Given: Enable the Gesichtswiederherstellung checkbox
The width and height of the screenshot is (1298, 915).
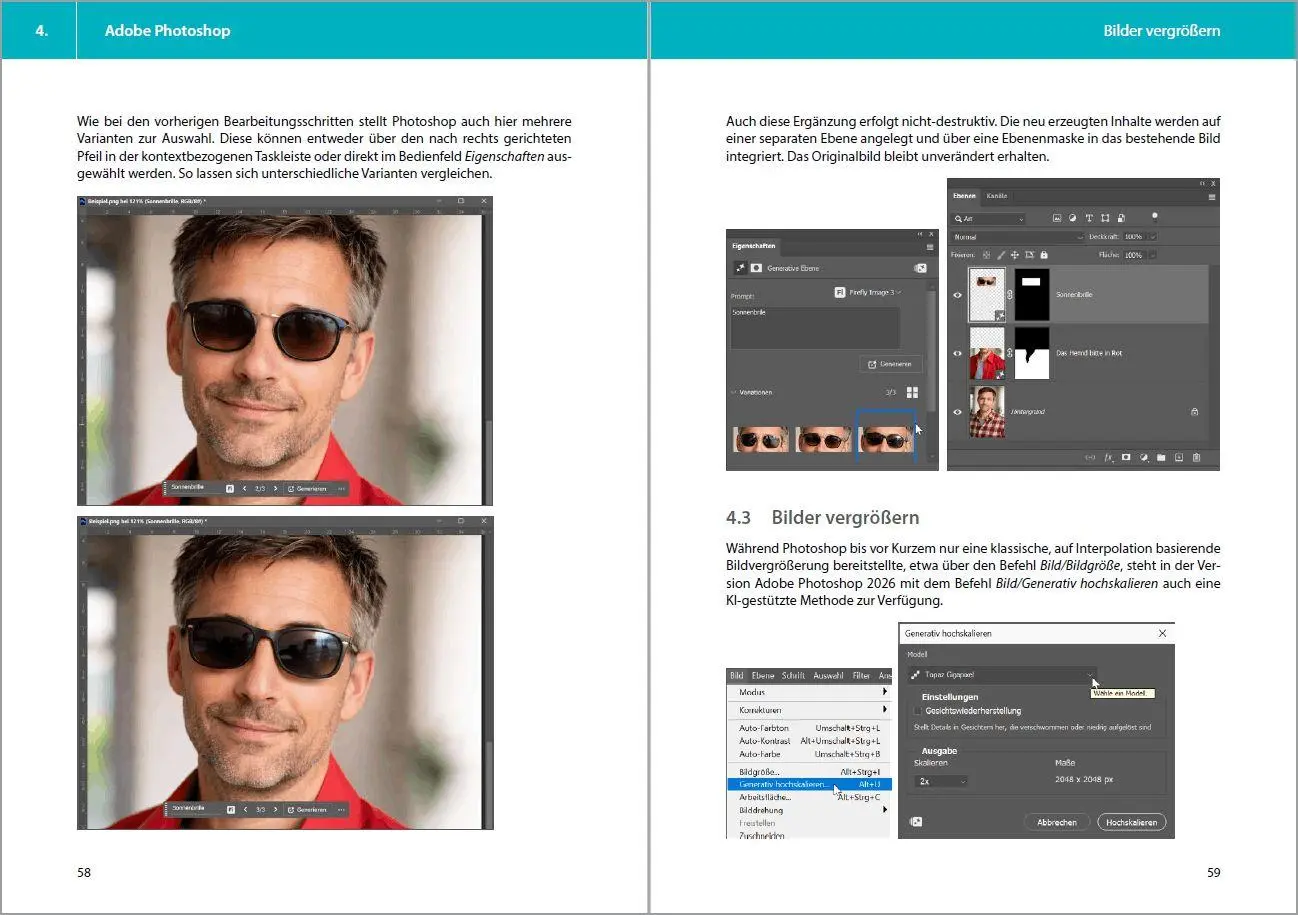Looking at the screenshot, I should (918, 711).
